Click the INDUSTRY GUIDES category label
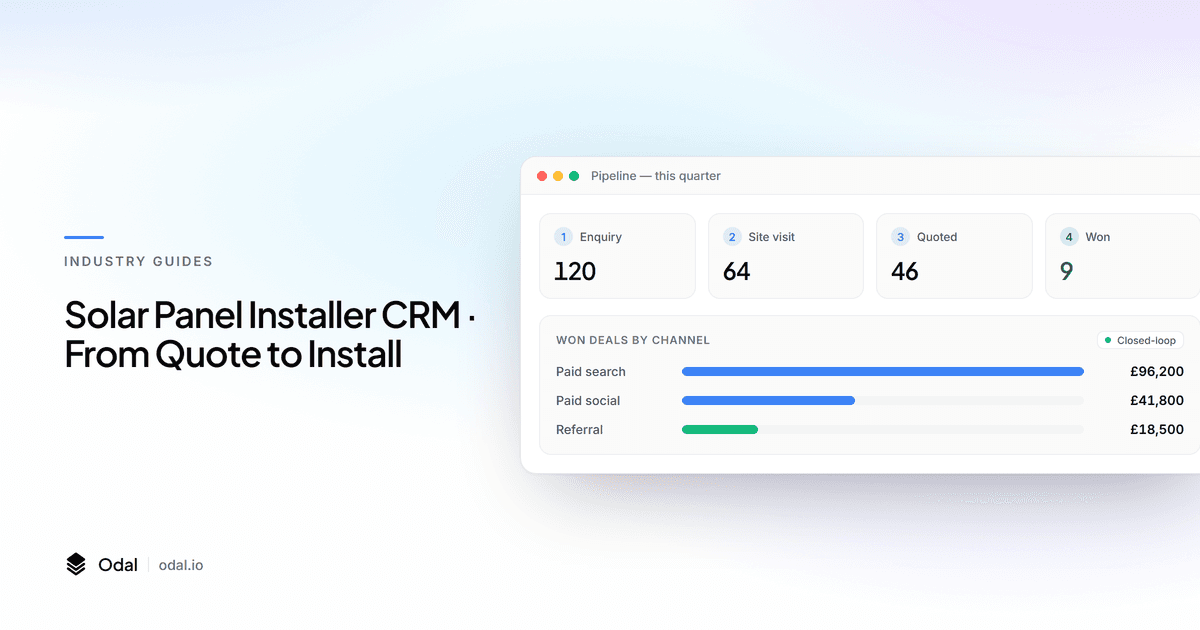 [138, 262]
